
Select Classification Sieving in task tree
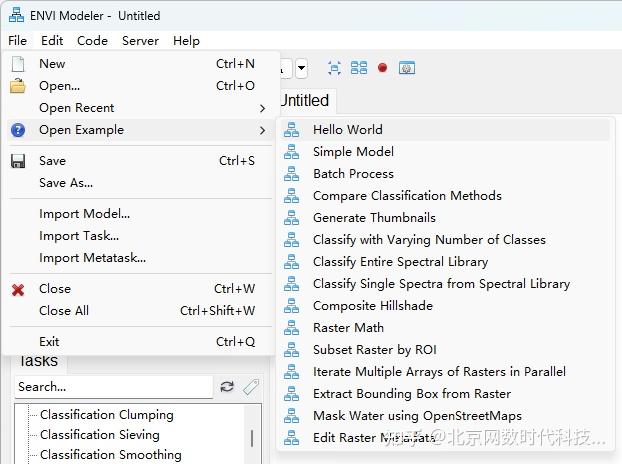pyautogui.click(x=99, y=435)
